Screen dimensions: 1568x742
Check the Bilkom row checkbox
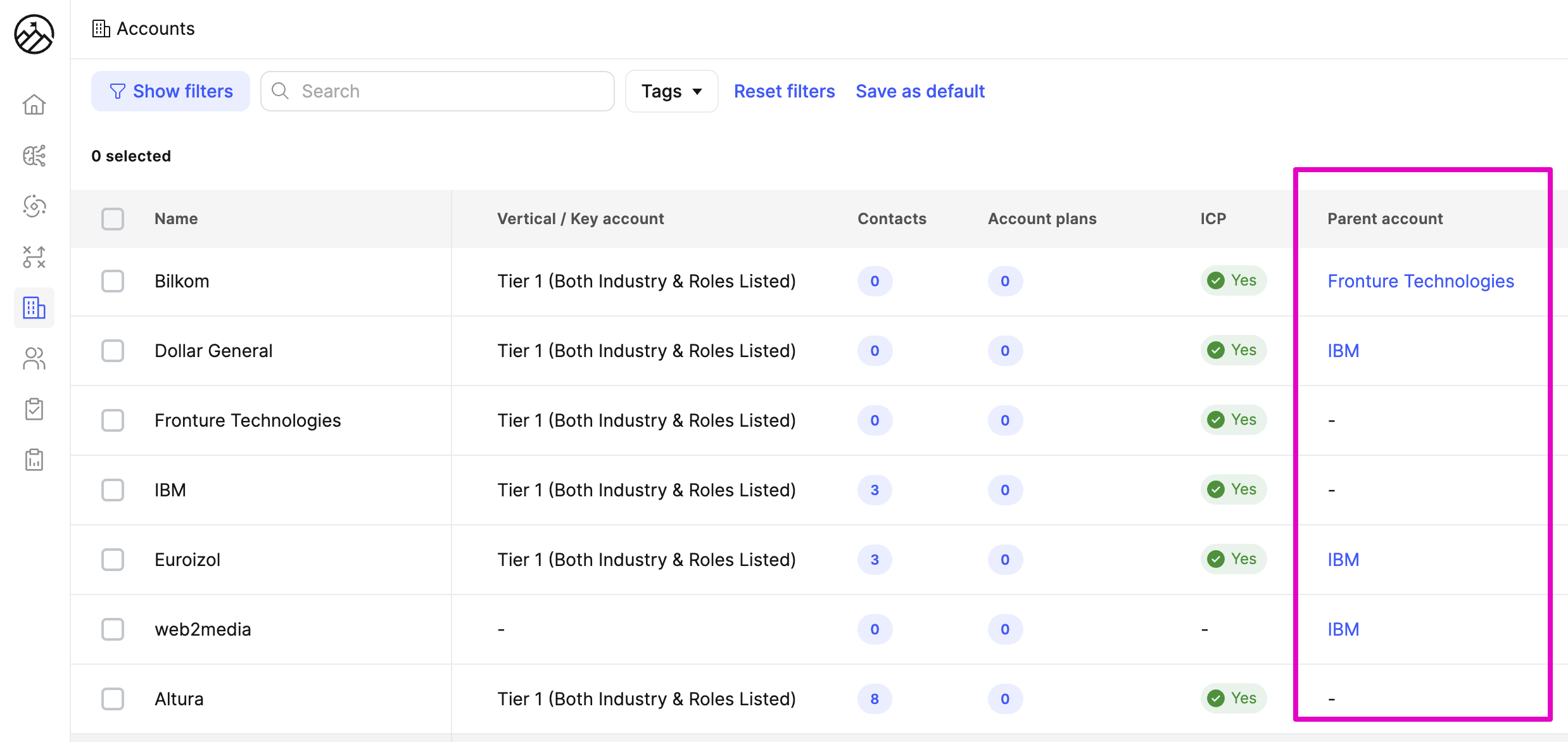click(113, 281)
